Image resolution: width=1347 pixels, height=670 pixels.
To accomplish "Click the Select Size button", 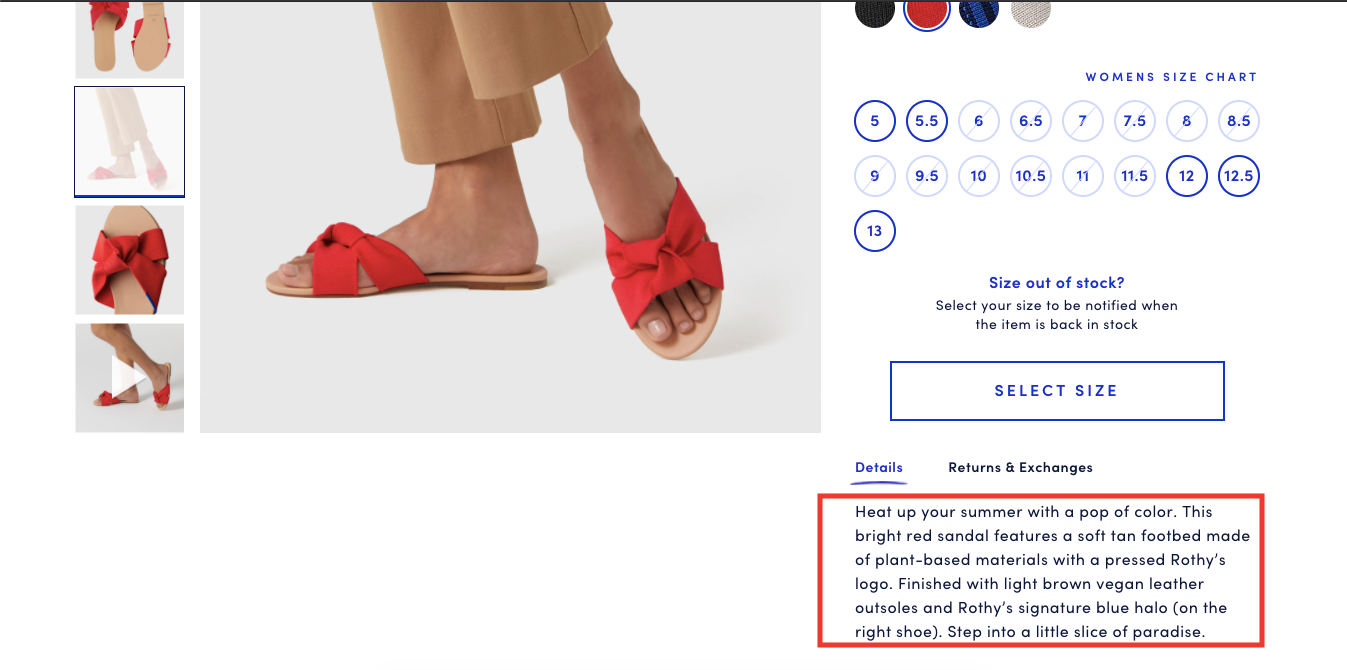I will click(x=1057, y=391).
